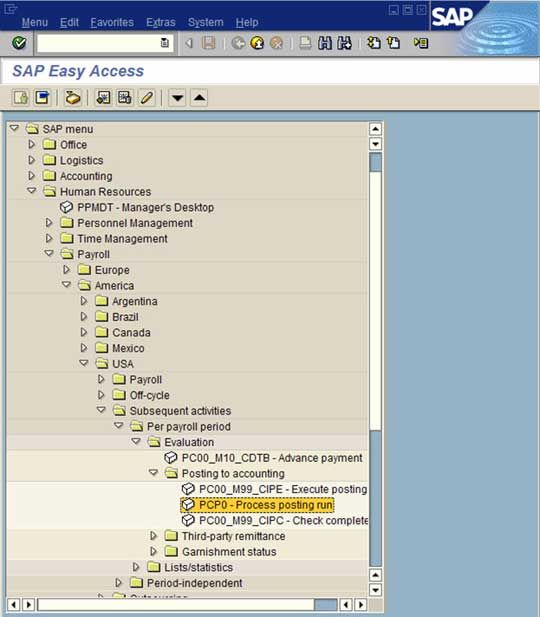Click the Create New Session icon

click(374, 42)
